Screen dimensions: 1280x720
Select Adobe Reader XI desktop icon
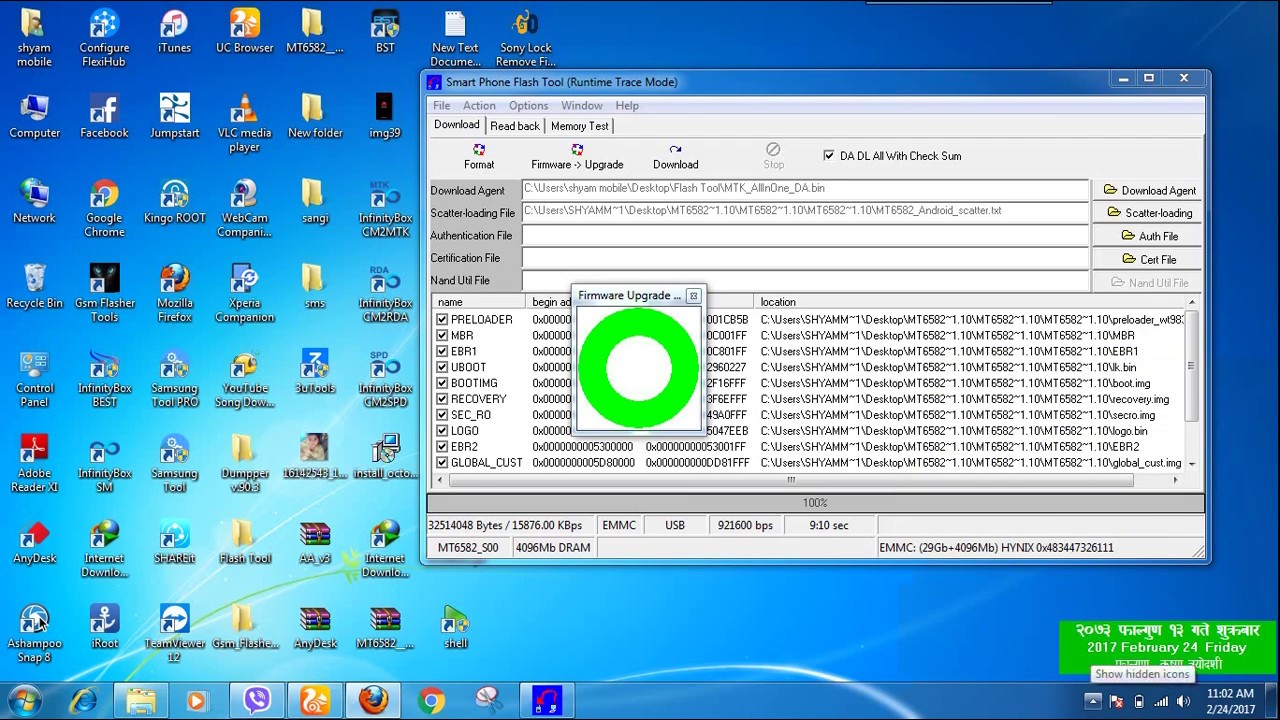tap(34, 464)
